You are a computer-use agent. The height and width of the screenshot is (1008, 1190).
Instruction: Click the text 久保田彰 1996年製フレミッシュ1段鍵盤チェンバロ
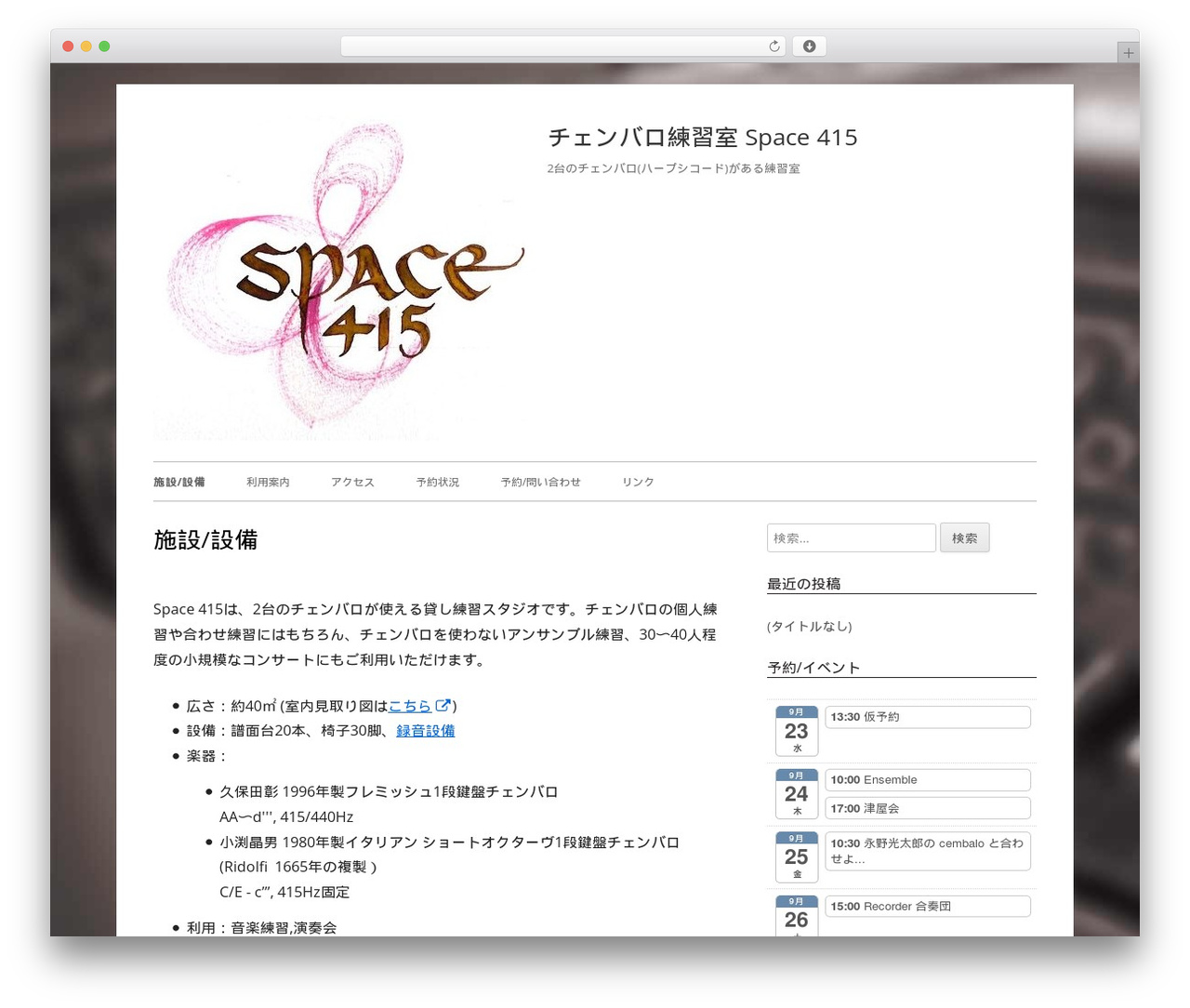389,791
